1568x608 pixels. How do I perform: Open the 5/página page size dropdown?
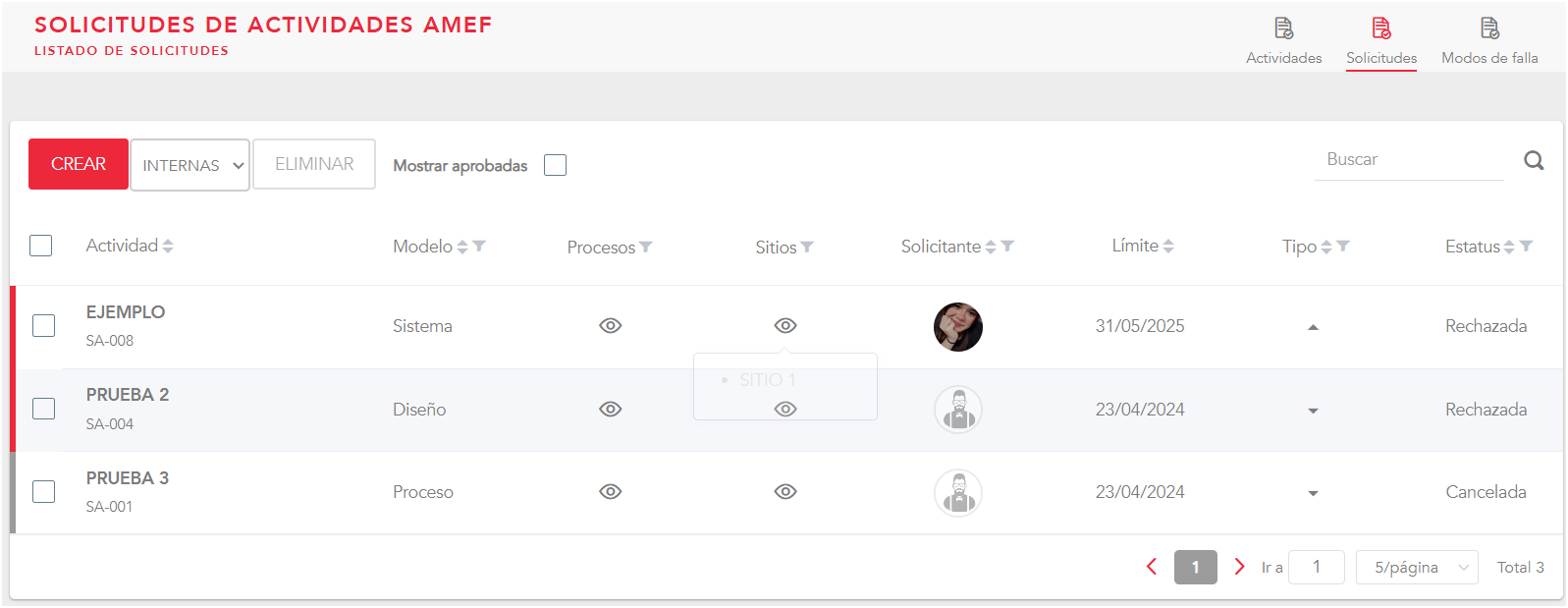point(1416,567)
